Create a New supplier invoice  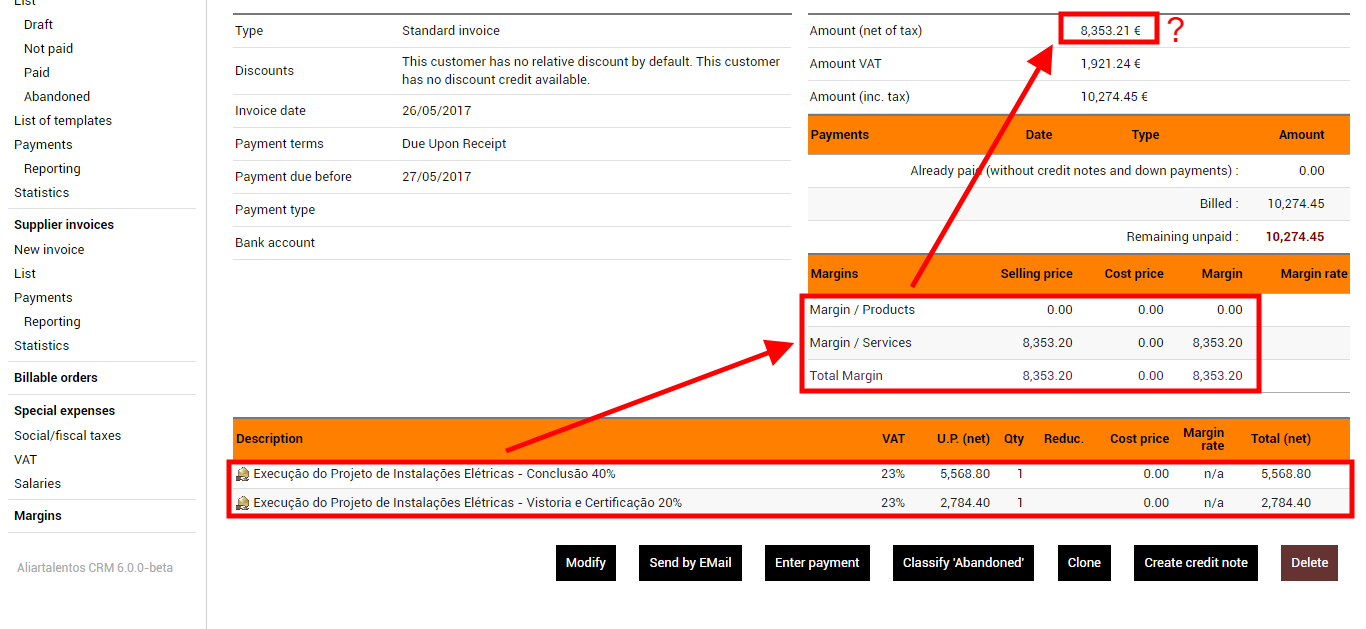[x=48, y=249]
